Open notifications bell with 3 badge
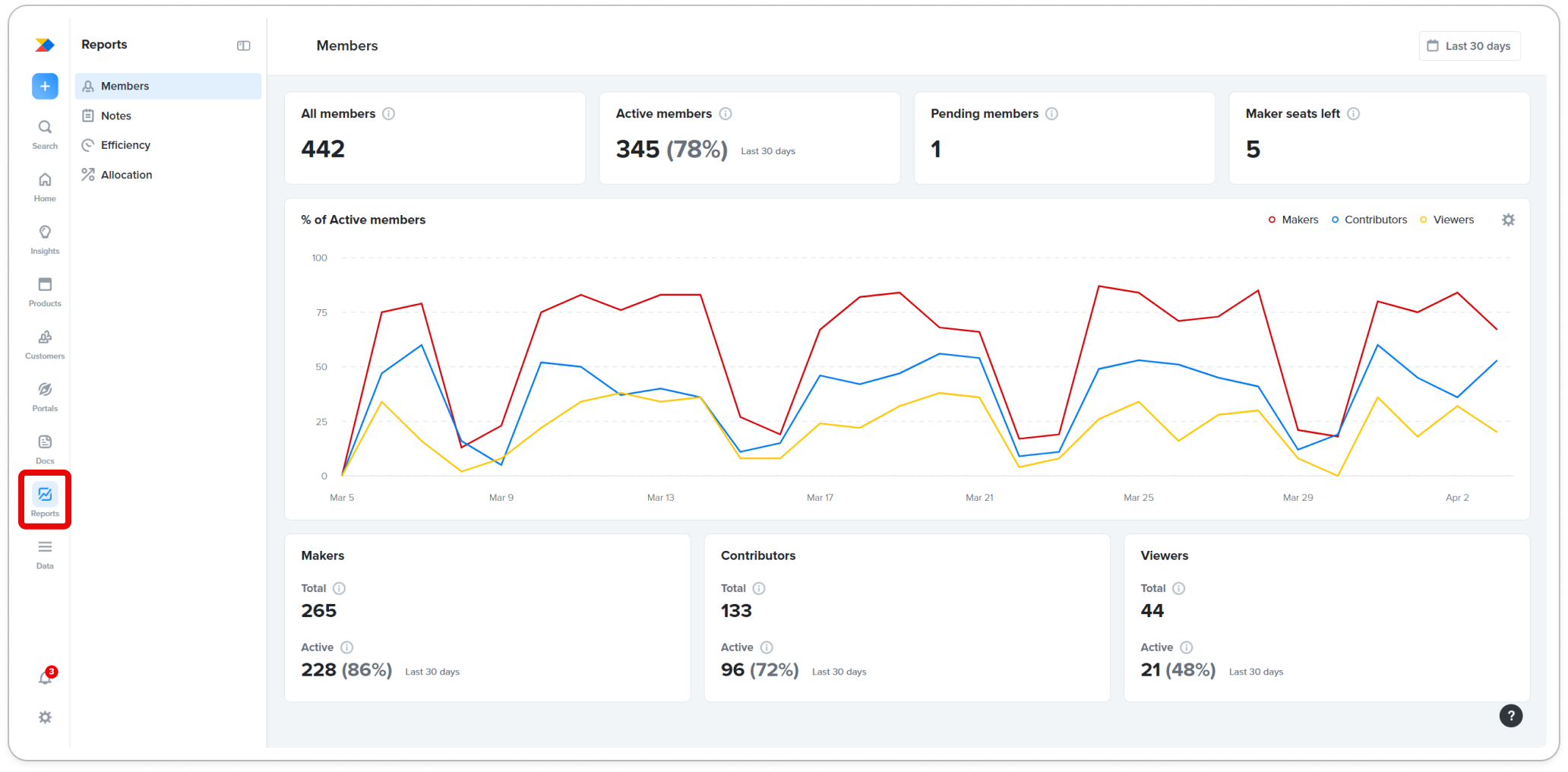Viewport: 1568px width, 772px height. point(46,676)
